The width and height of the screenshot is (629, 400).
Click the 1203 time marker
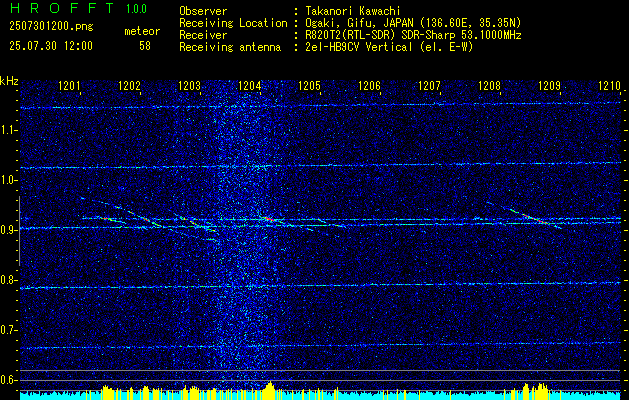coord(189,86)
